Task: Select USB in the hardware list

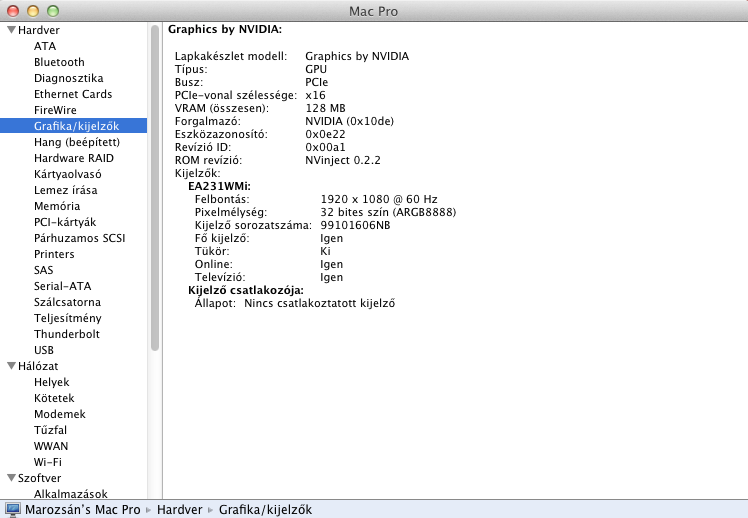Action: pos(44,350)
